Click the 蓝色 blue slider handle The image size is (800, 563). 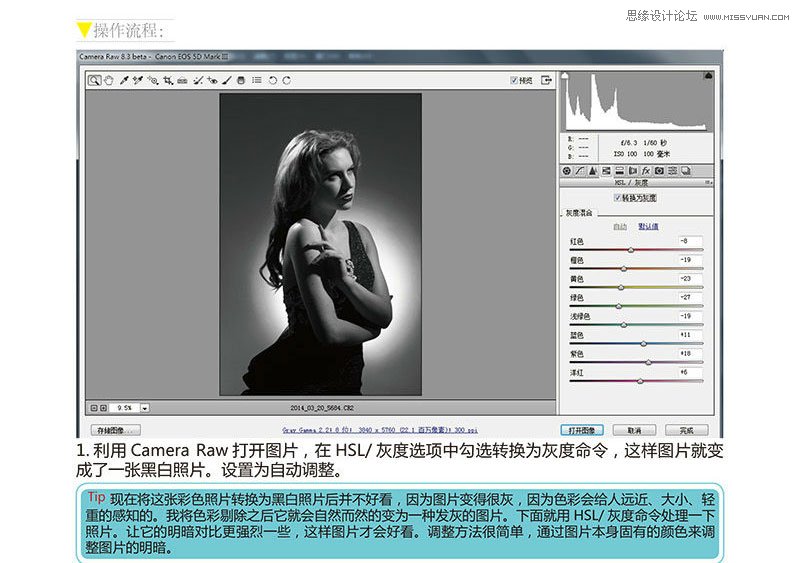point(643,344)
